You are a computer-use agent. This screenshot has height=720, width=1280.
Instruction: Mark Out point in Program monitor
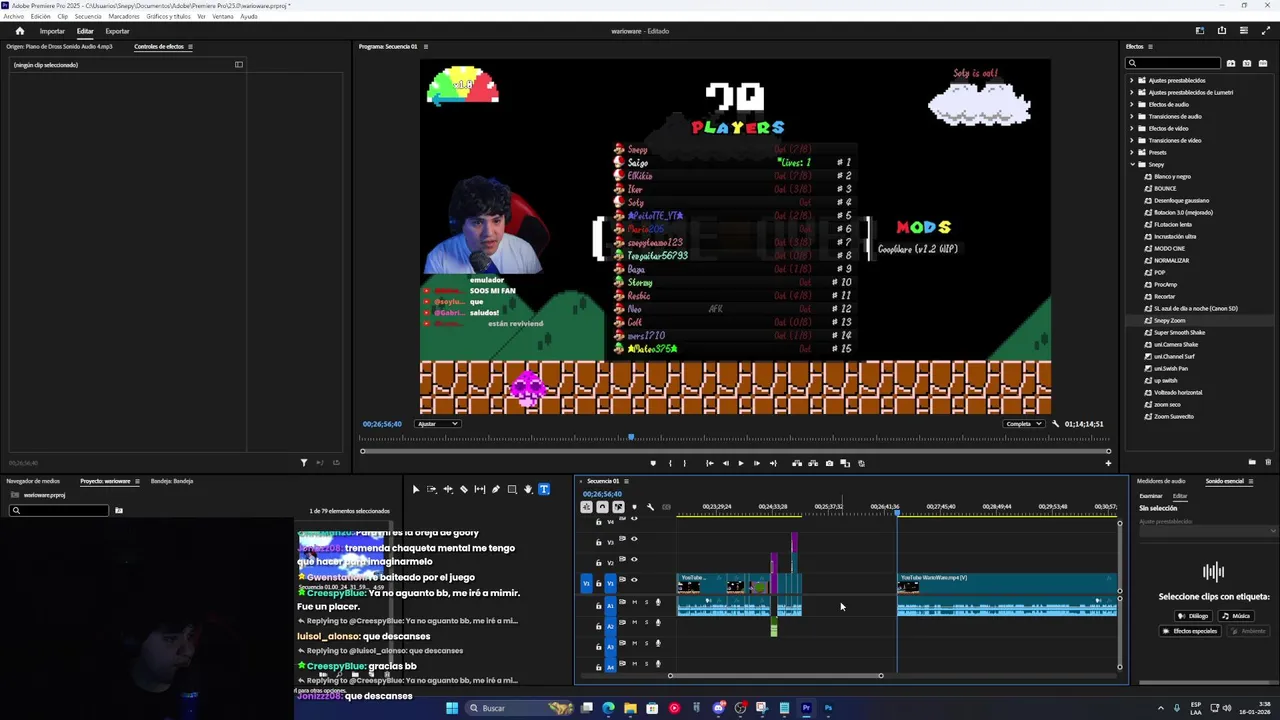coord(685,463)
